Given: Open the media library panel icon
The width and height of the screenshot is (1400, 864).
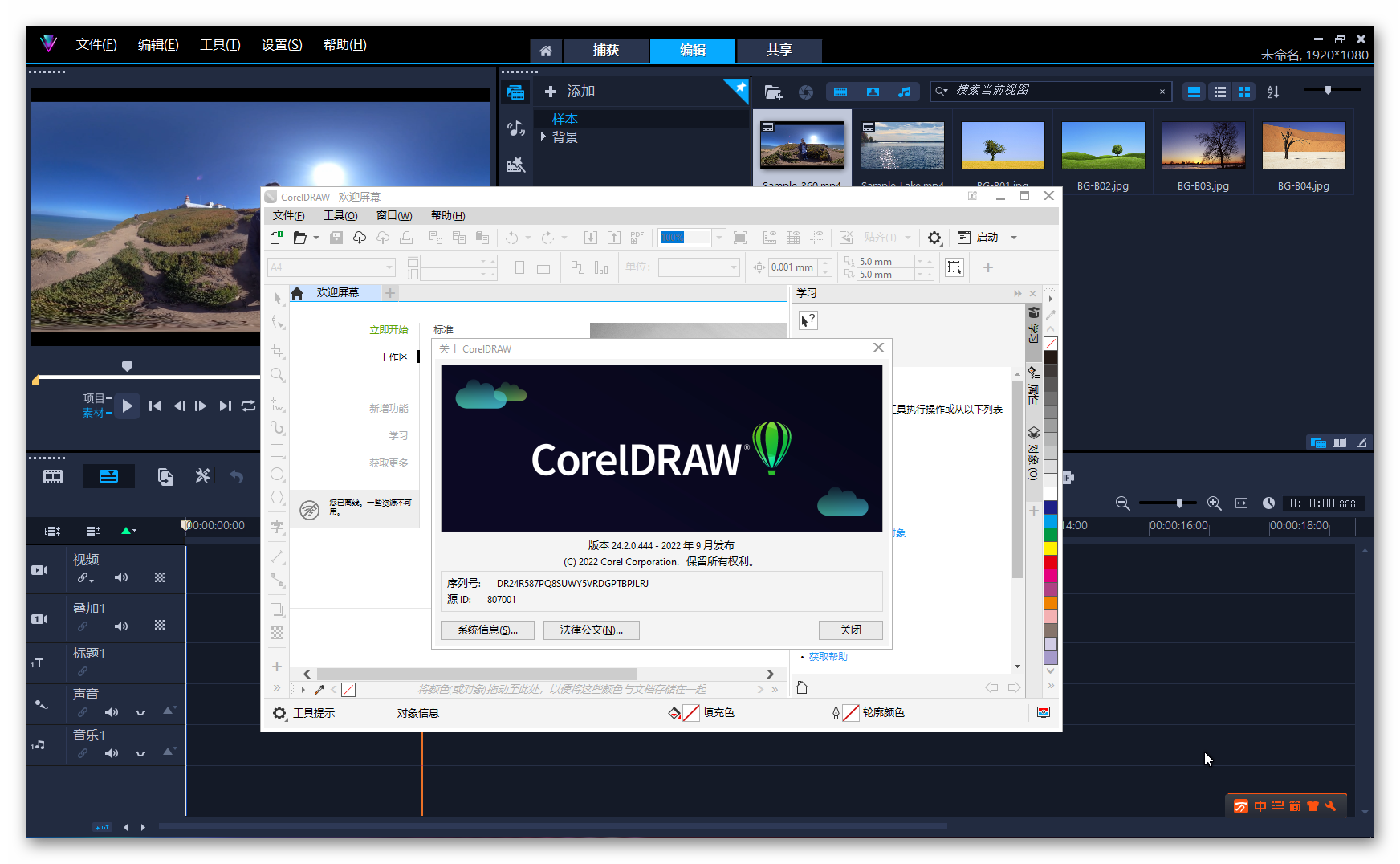Looking at the screenshot, I should click(515, 92).
